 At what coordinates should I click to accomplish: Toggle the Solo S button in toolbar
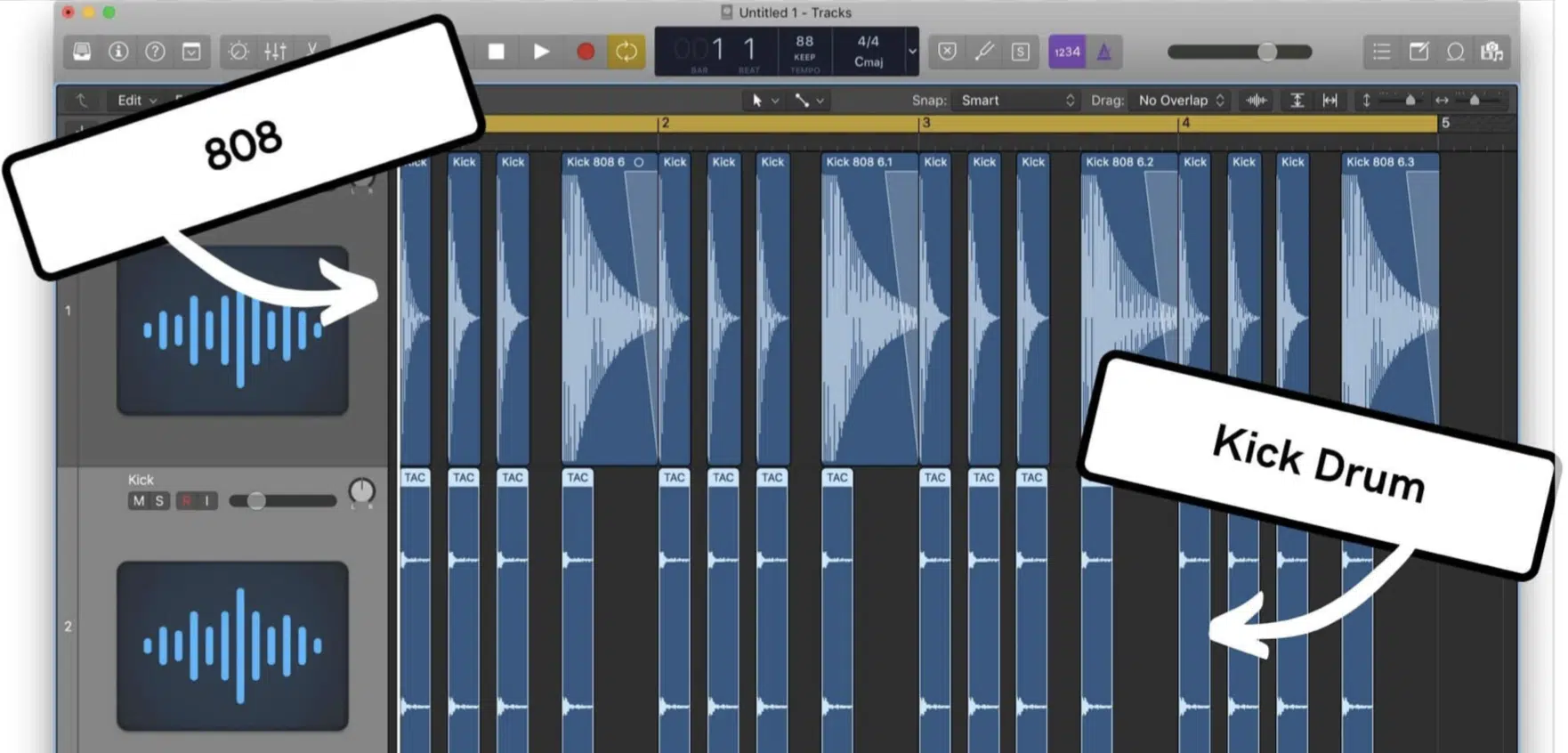[x=1021, y=52]
